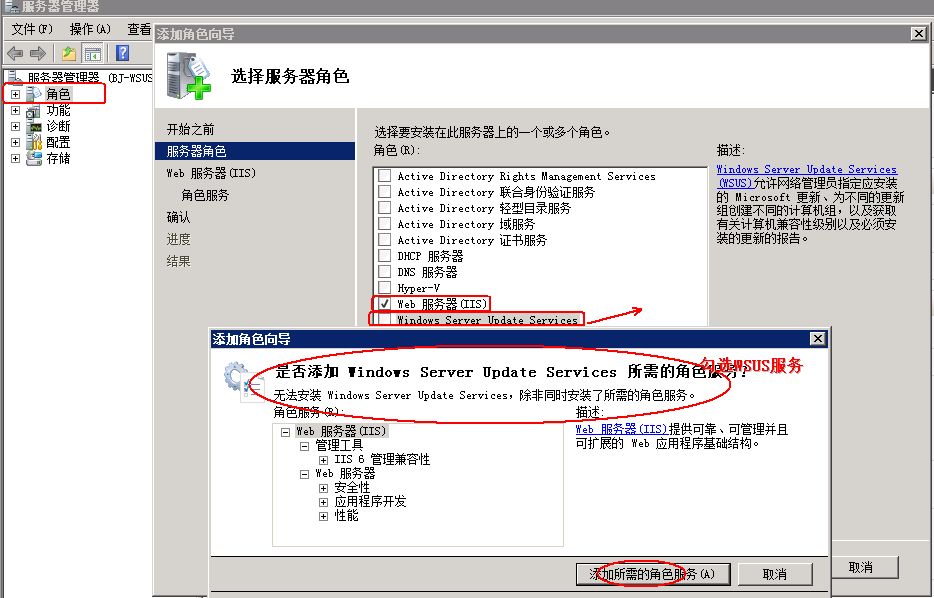Go to the 确认 wizard step

(x=179, y=217)
